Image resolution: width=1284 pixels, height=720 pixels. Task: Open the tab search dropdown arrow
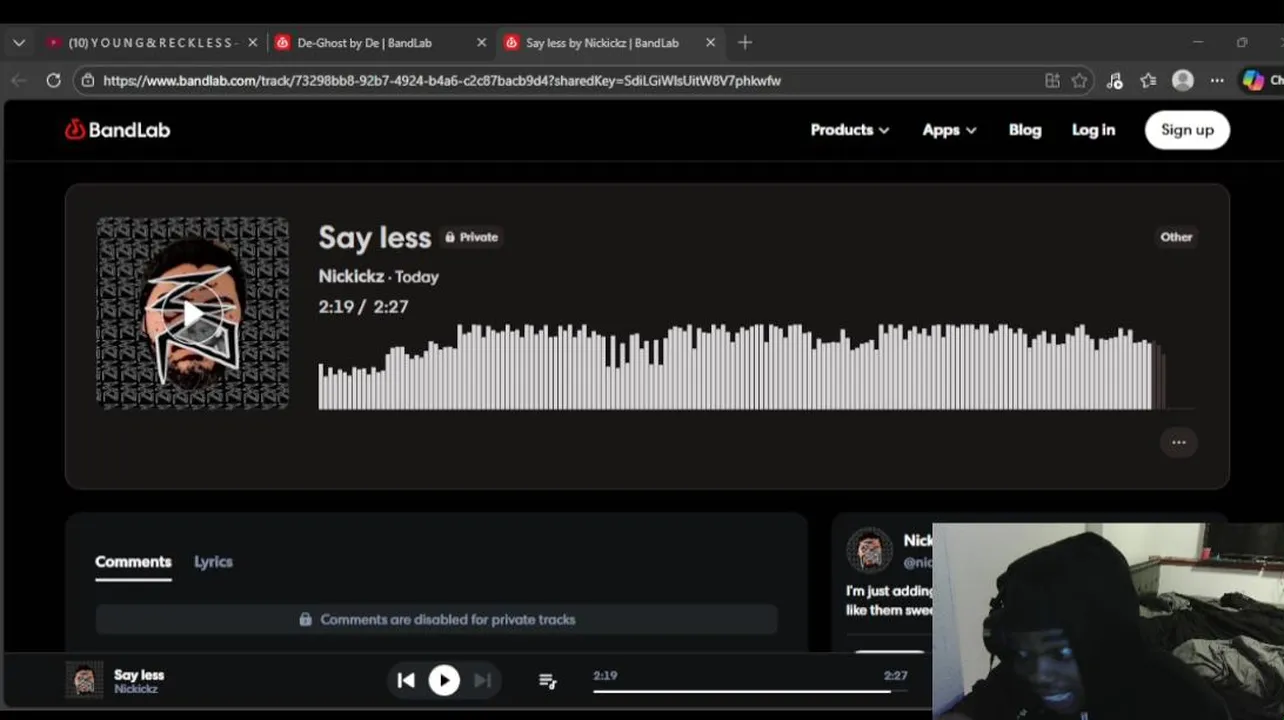[x=18, y=43]
